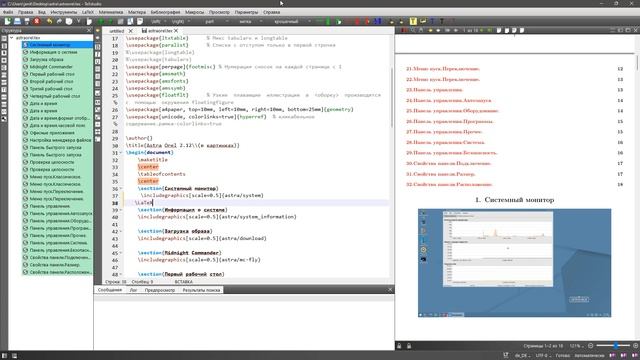640x360 pixels.
Task: Open the Справка menu
Action: (x=271, y=12)
